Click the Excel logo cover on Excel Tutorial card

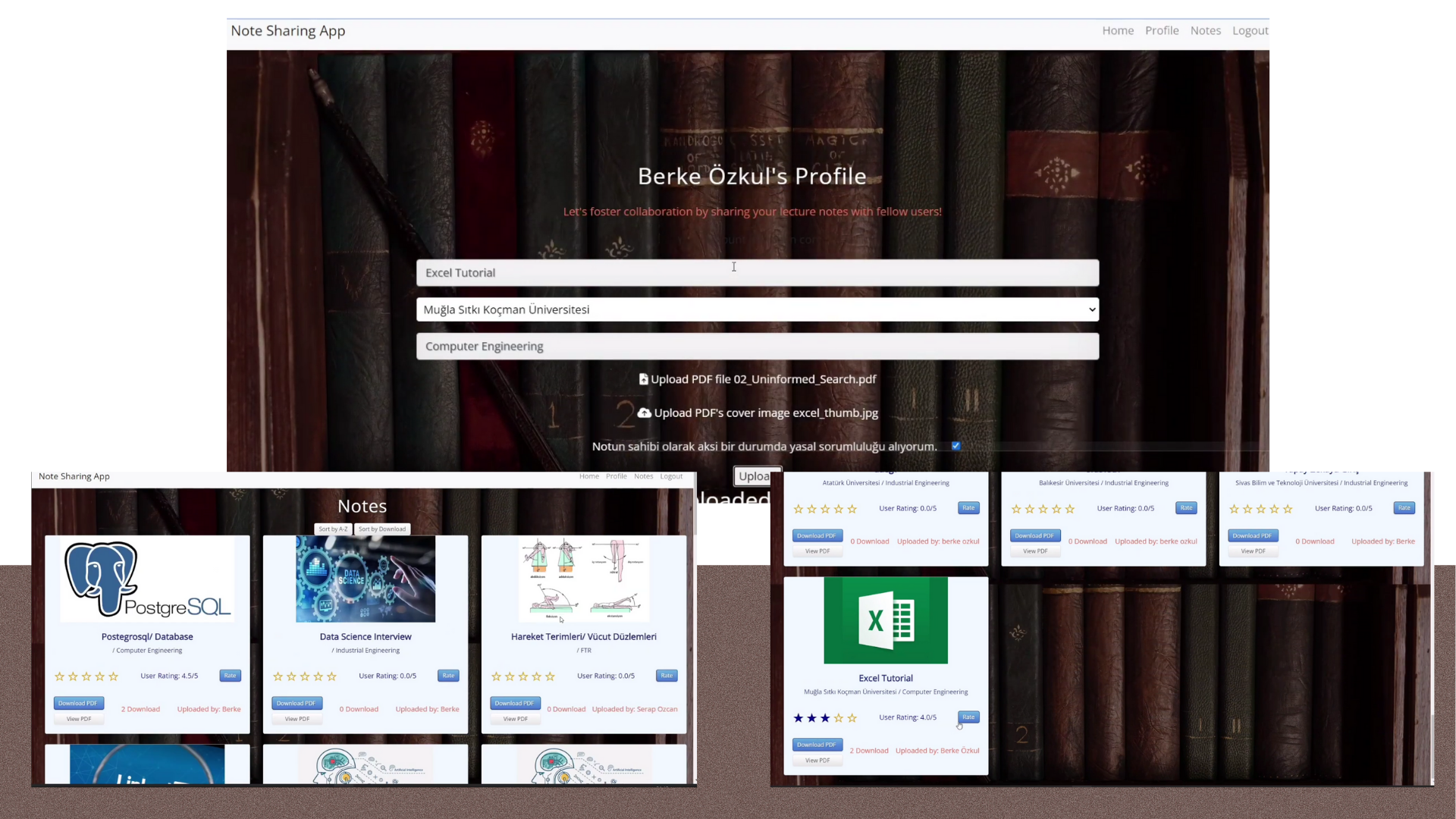[x=886, y=620]
